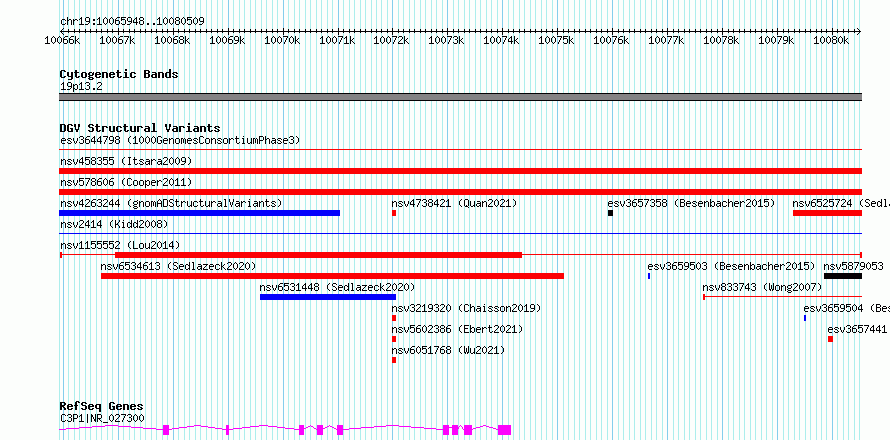Click the RefSeq Genes track title
Screen dimensions: 890x440
point(101,407)
